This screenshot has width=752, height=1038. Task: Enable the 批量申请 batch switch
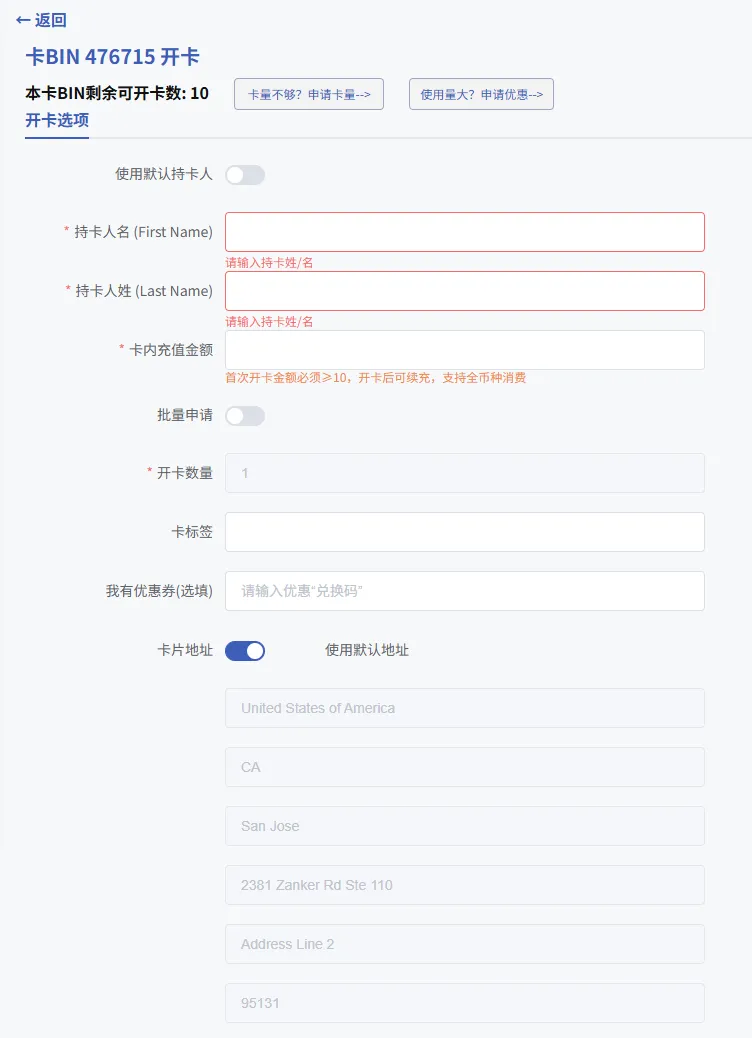[x=245, y=416]
